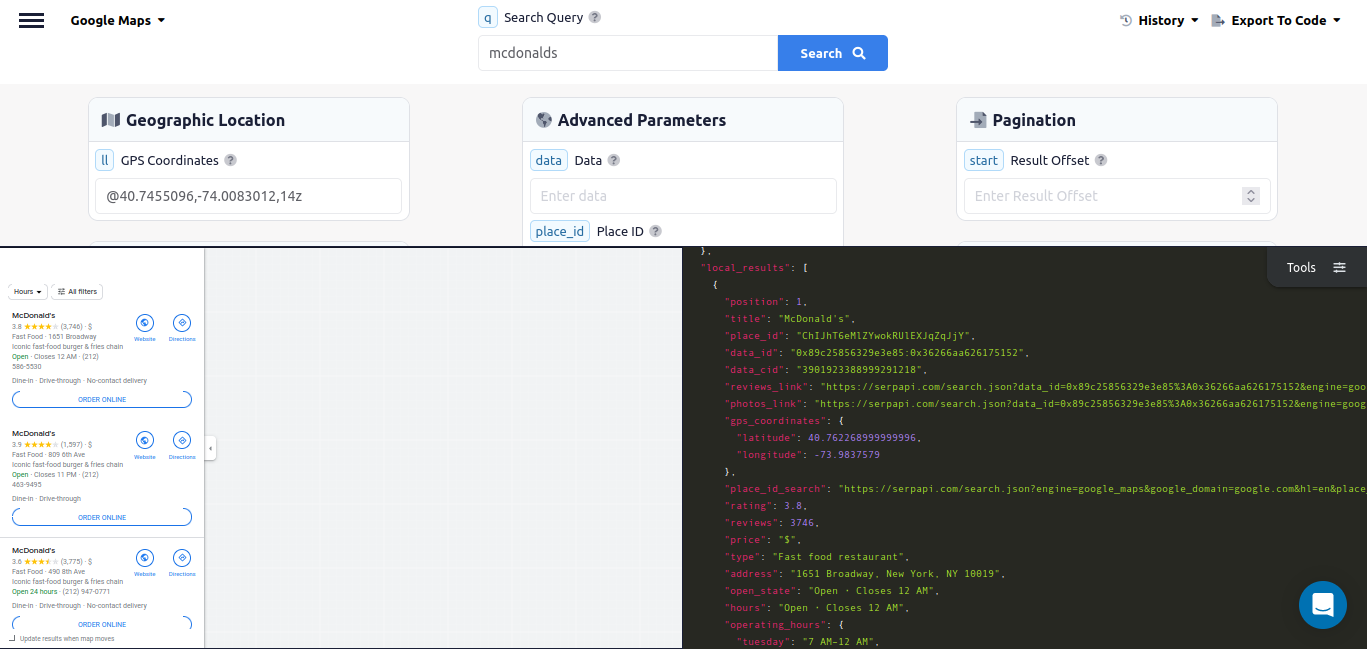Click the Pagination header icon
This screenshot has height=649, width=1367.
tap(978, 120)
